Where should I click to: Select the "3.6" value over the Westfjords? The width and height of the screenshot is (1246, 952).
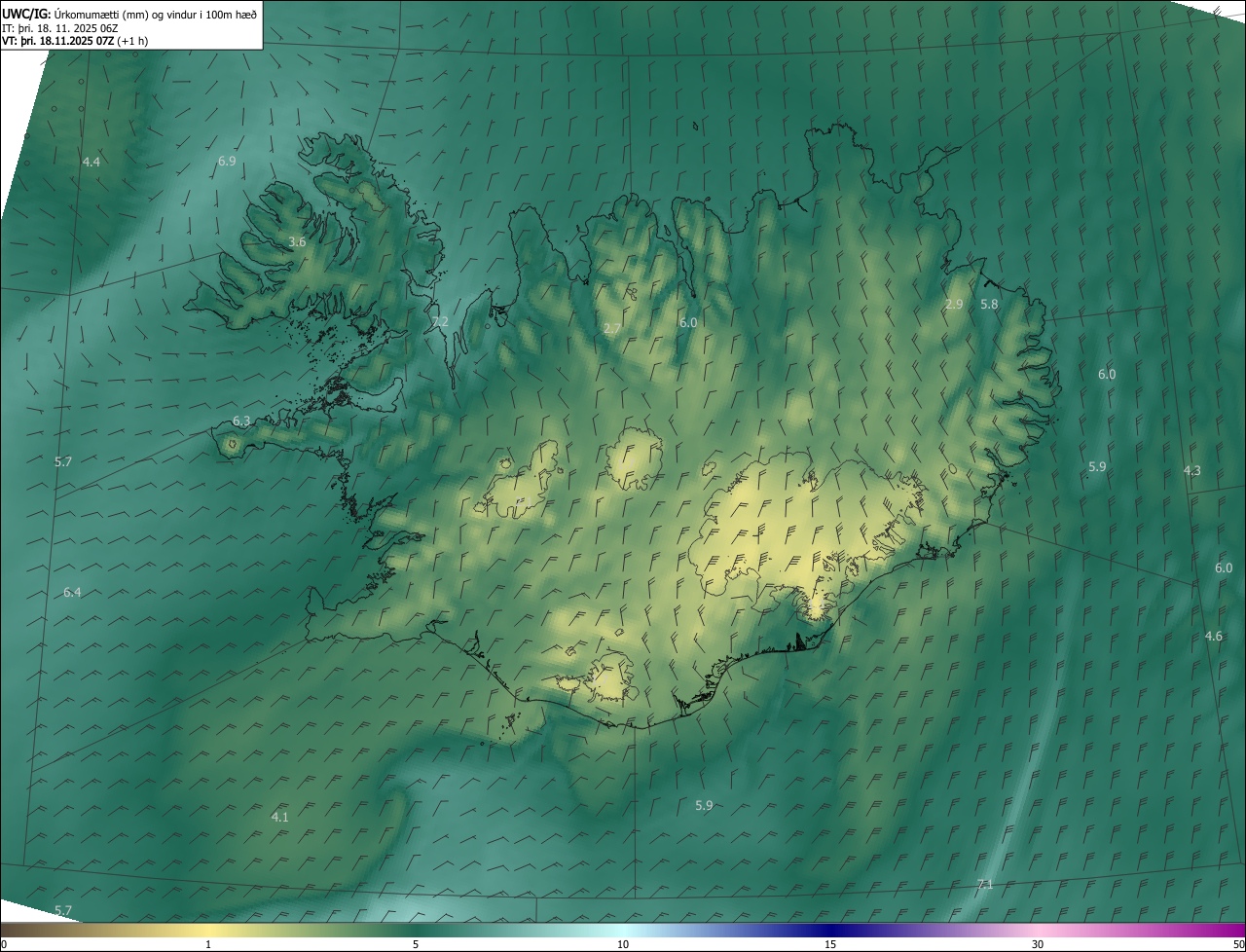click(297, 241)
